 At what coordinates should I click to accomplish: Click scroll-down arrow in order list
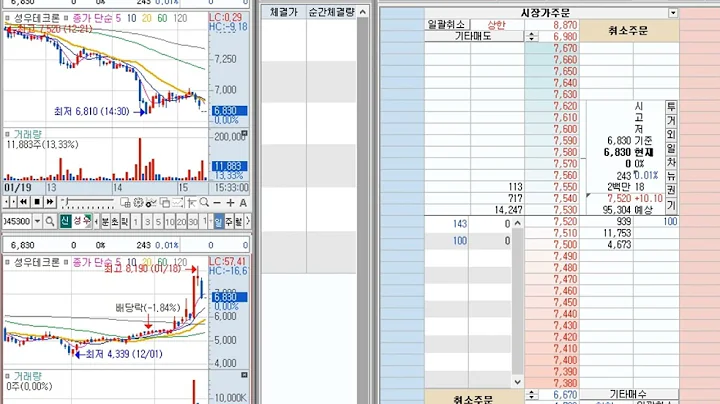(518, 382)
